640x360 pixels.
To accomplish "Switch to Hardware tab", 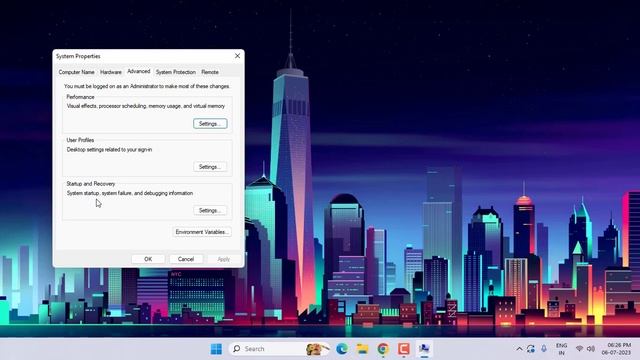I will coord(111,72).
